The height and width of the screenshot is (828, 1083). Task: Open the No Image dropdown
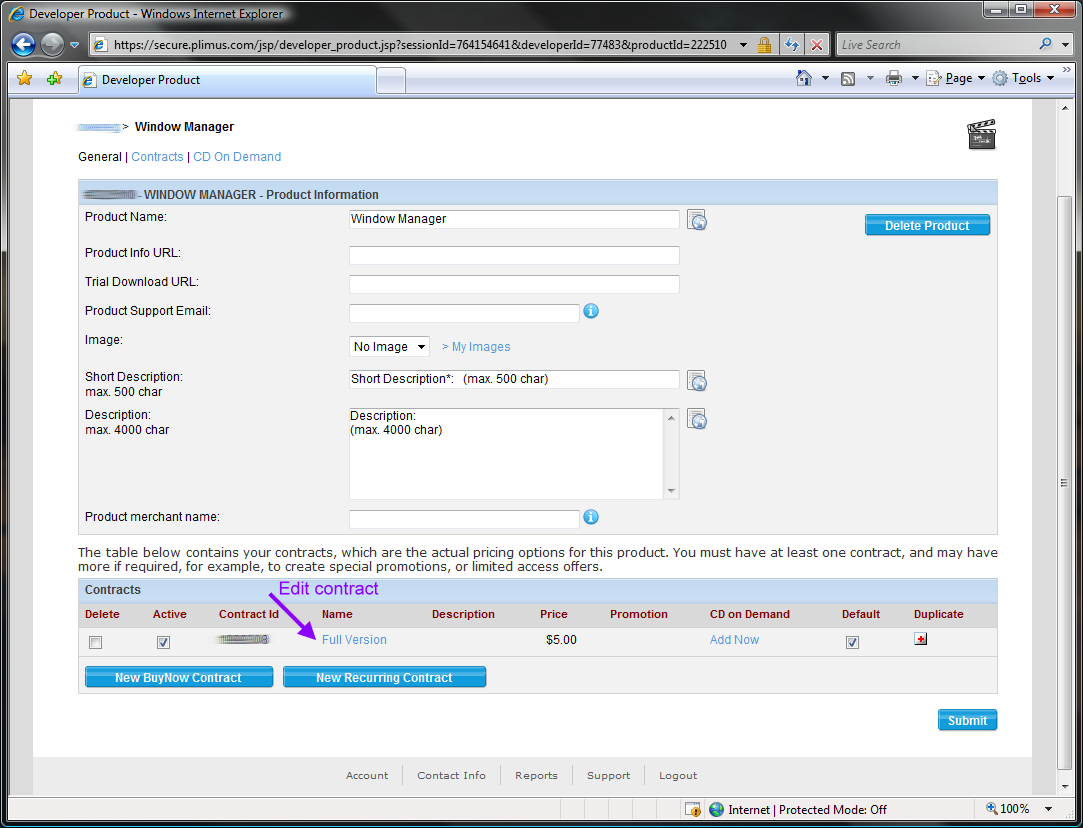389,347
